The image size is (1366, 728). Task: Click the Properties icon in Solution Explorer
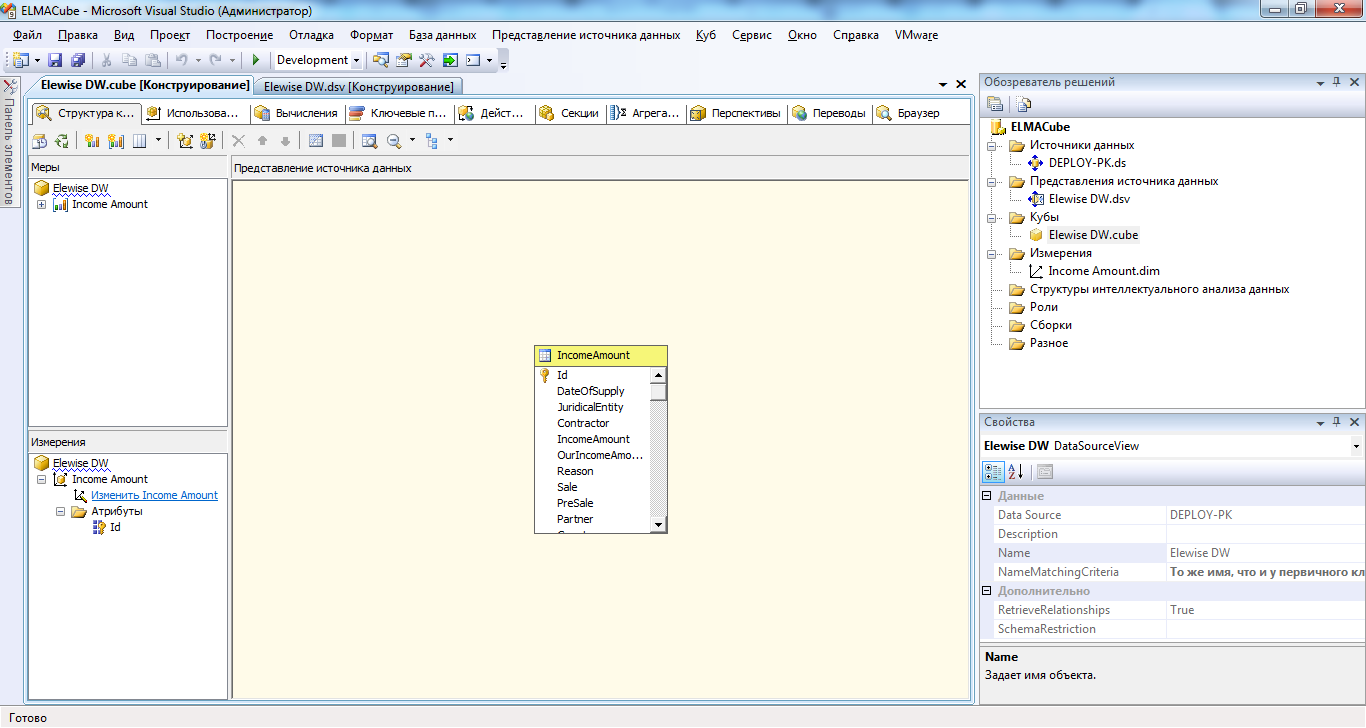pyautogui.click(x=994, y=103)
